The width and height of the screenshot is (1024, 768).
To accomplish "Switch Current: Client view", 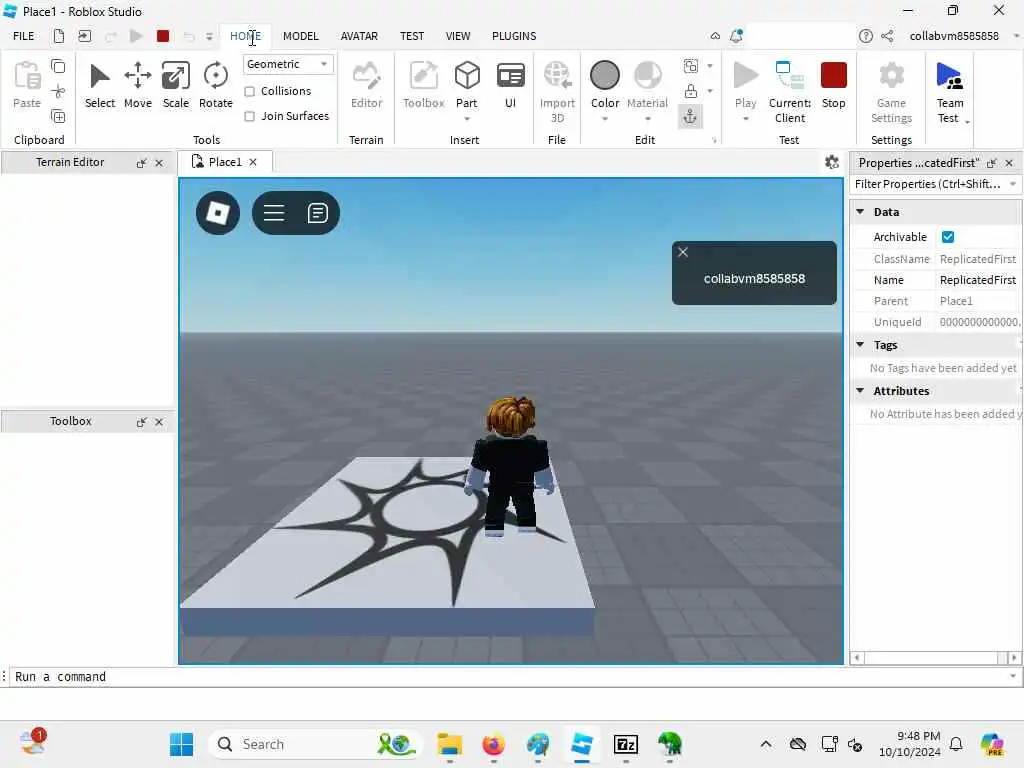I will [x=790, y=91].
